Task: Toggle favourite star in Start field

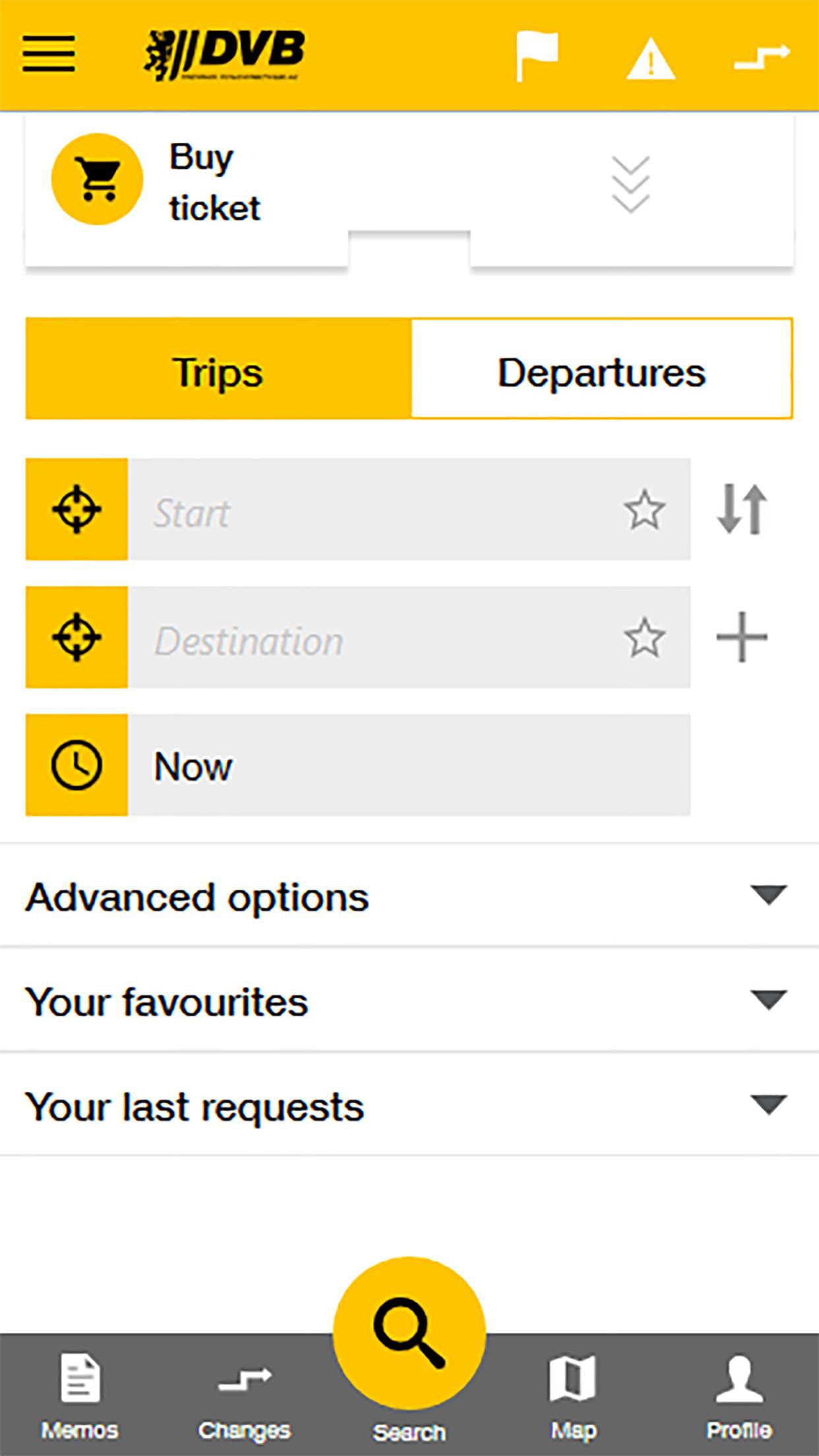Action: [644, 509]
